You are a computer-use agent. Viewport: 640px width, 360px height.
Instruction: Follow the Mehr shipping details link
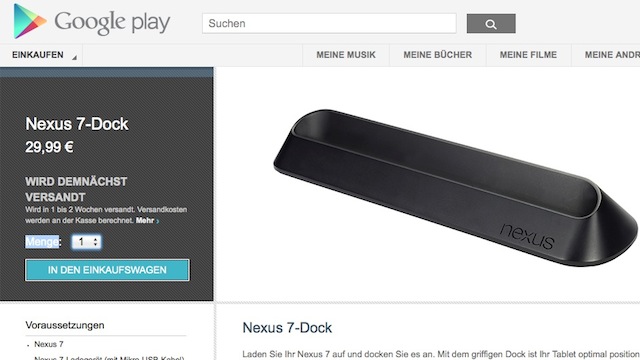click(145, 220)
